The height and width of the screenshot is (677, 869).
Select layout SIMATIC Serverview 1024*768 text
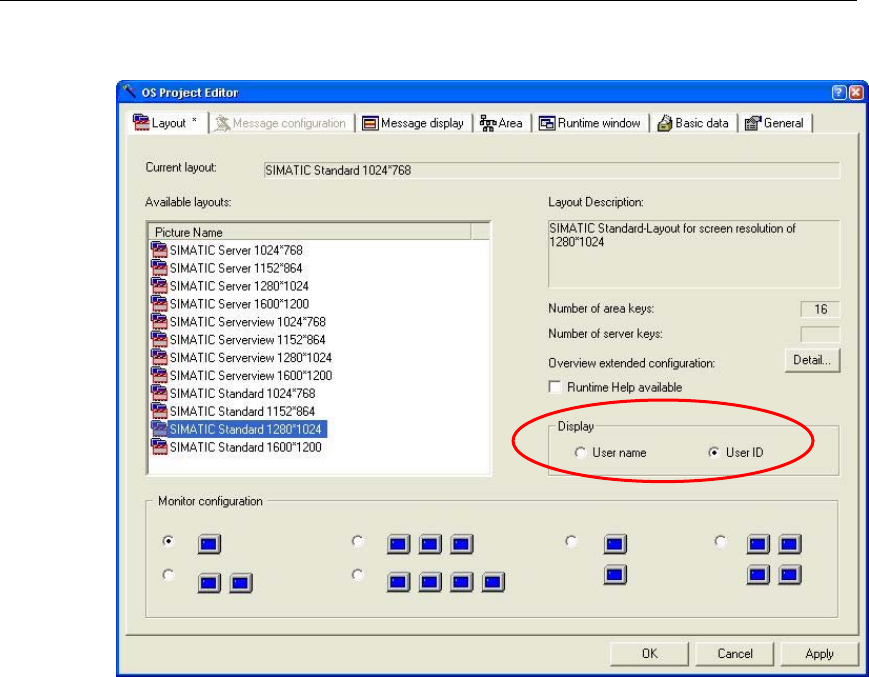point(248,322)
